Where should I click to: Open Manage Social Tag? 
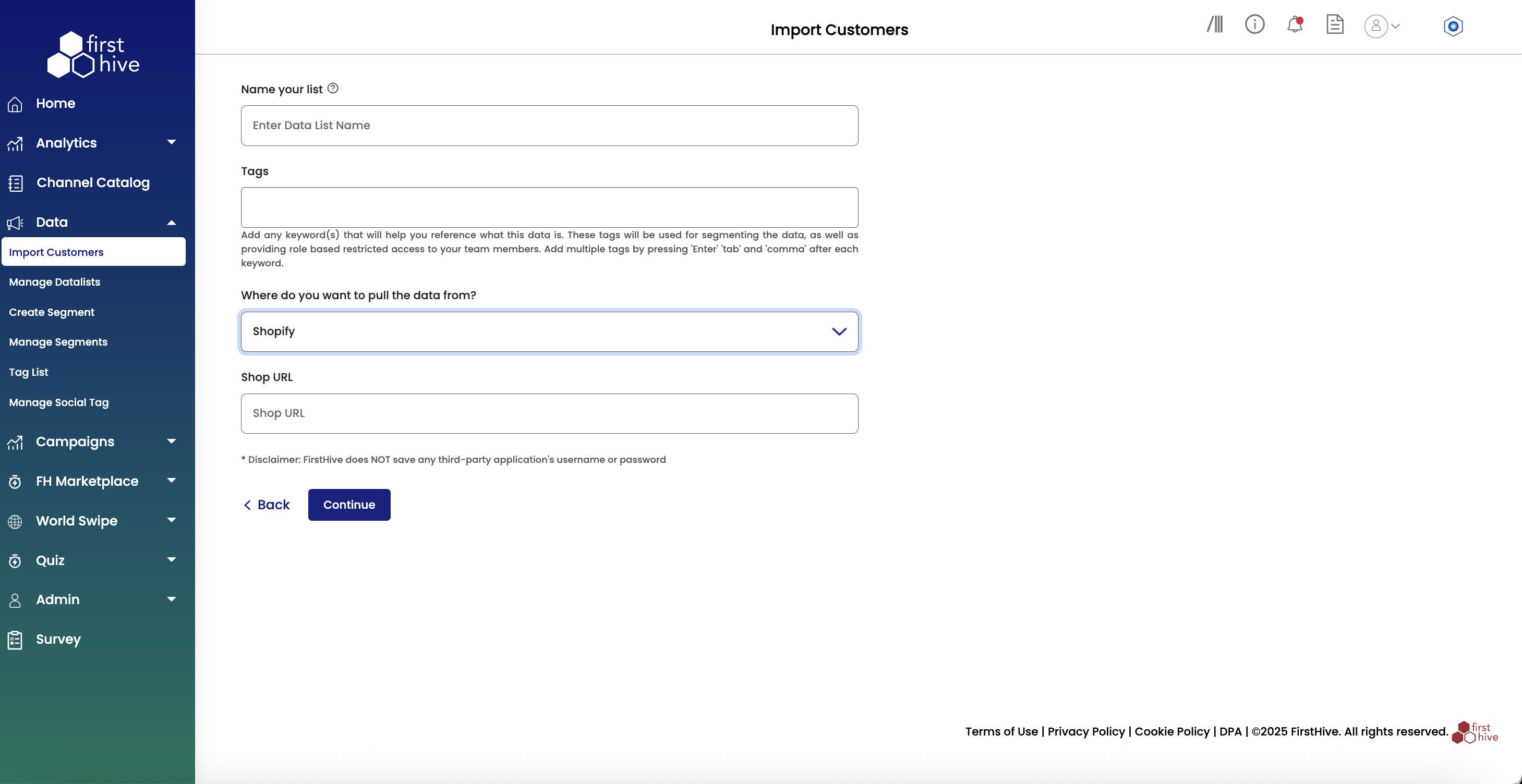(58, 402)
